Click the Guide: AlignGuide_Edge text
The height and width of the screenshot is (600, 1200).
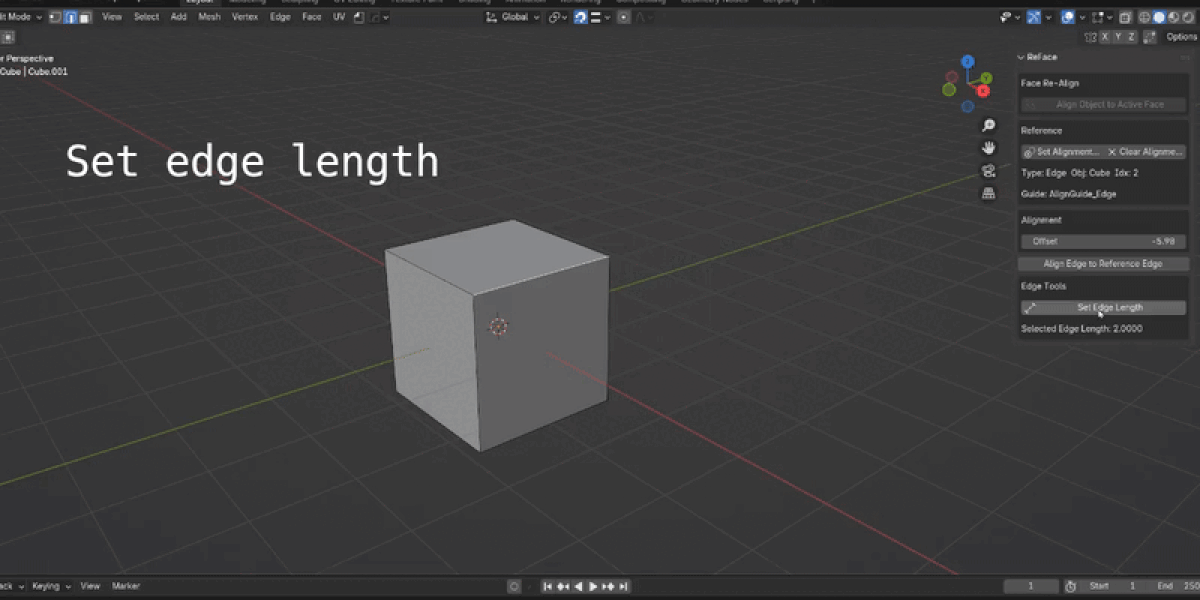pos(1068,194)
